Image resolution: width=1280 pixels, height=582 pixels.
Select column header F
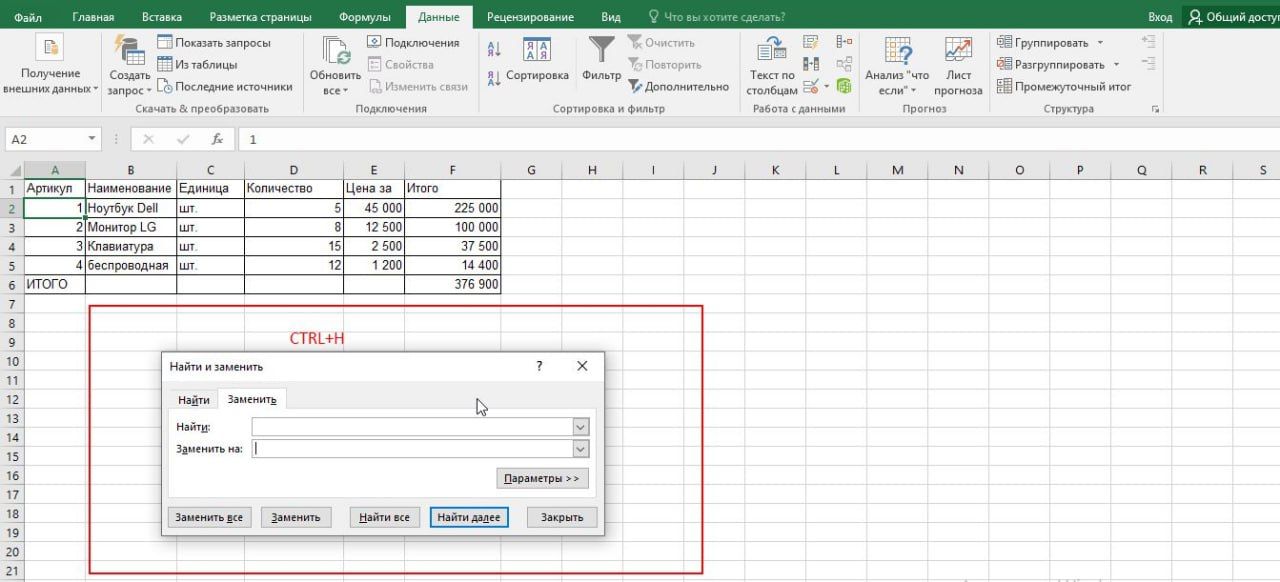pyautogui.click(x=452, y=170)
